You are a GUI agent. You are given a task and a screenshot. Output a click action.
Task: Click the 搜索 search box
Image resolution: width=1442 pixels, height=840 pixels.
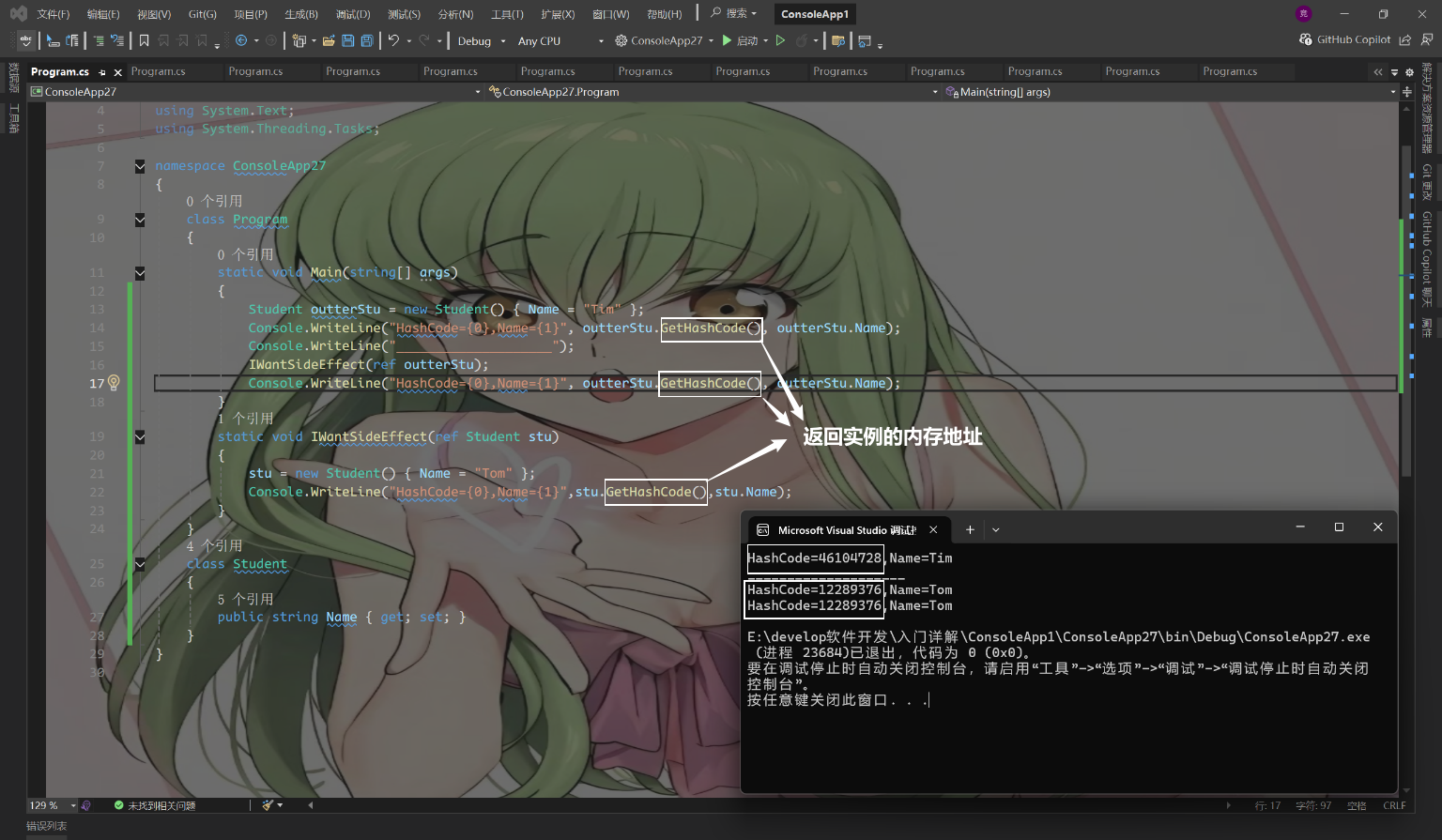coord(734,13)
